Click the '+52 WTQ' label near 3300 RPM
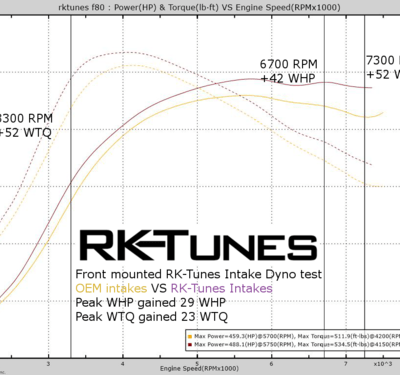Viewport: 400px width, 375px height. (25, 133)
